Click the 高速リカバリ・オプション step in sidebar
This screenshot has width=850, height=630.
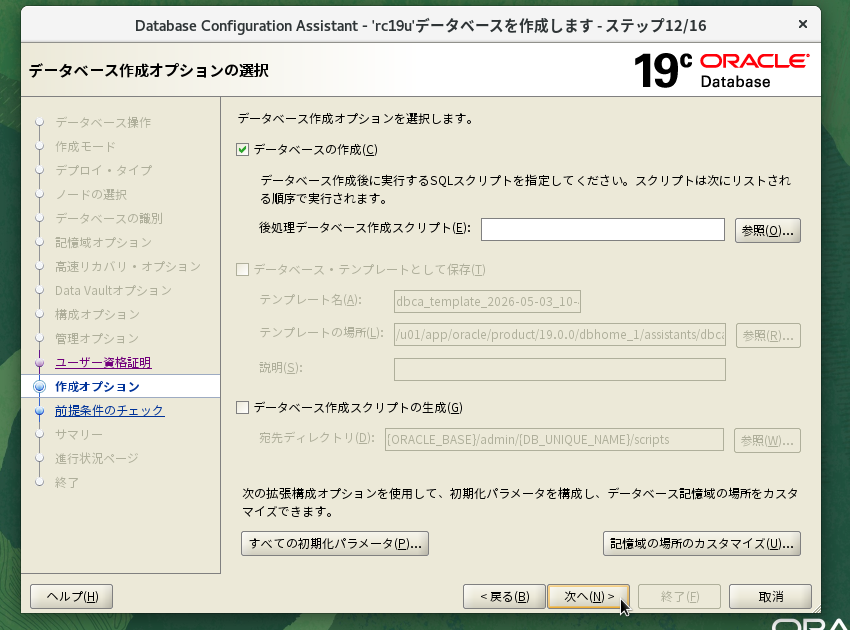click(128, 267)
